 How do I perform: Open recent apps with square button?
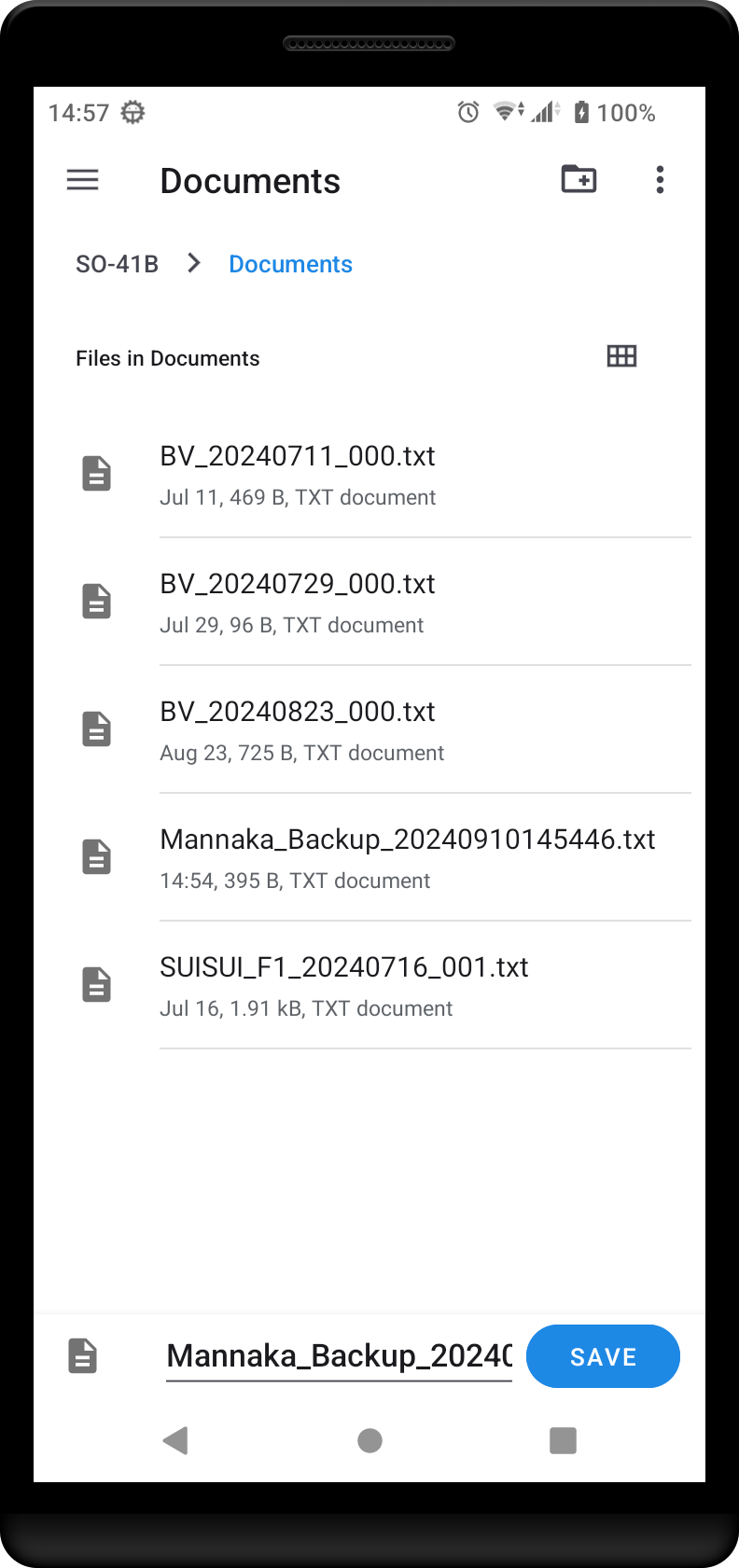(563, 1440)
